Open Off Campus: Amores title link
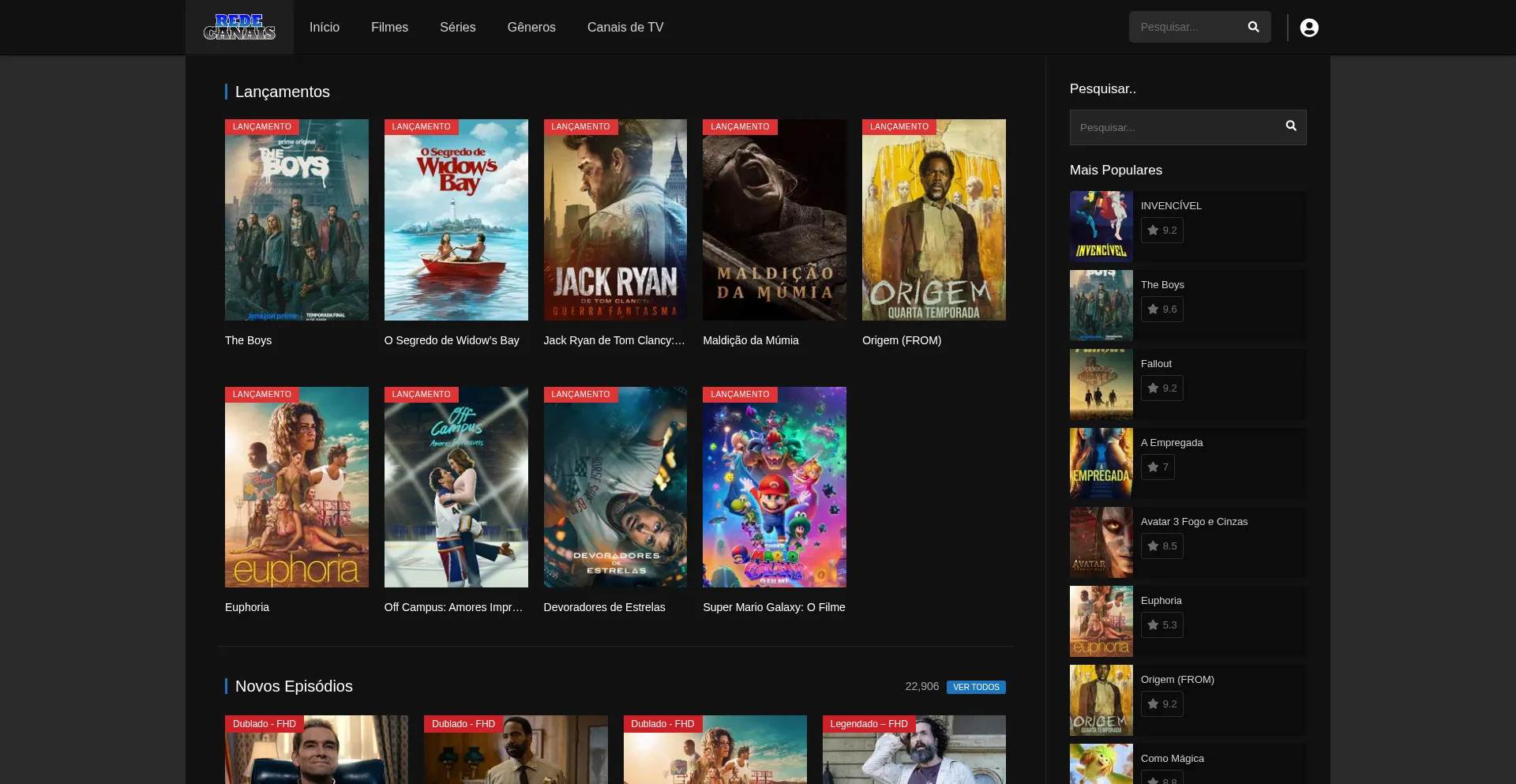The image size is (1516, 784). [x=454, y=607]
